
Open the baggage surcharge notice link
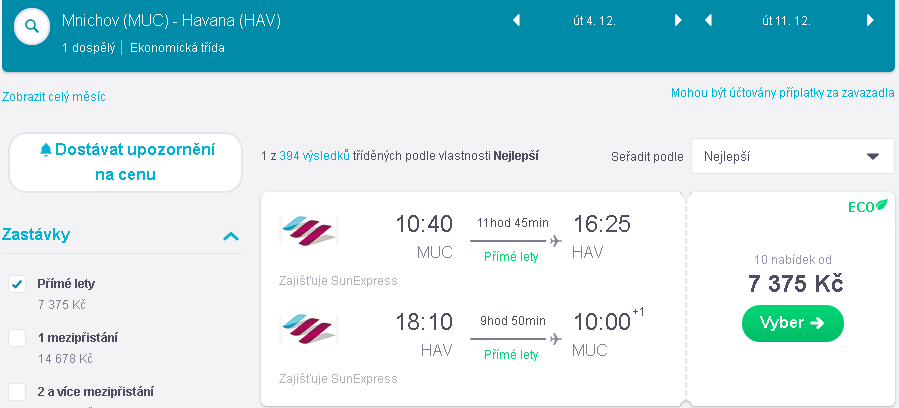tap(783, 93)
